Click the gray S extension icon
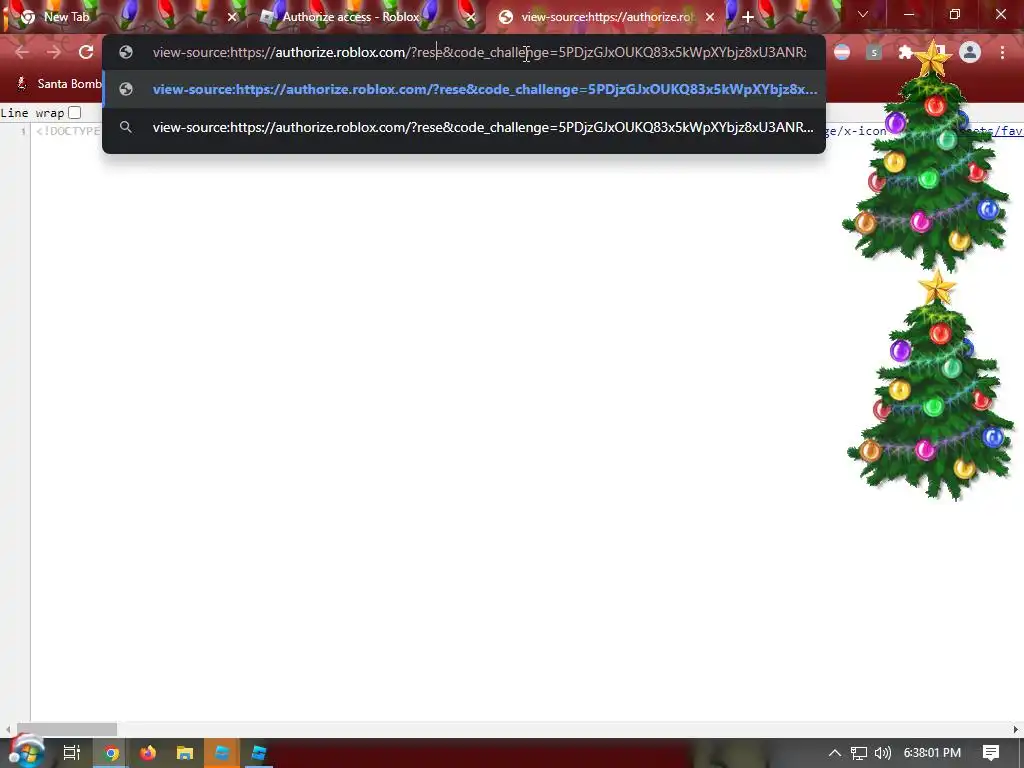The height and width of the screenshot is (768, 1024). (x=874, y=52)
